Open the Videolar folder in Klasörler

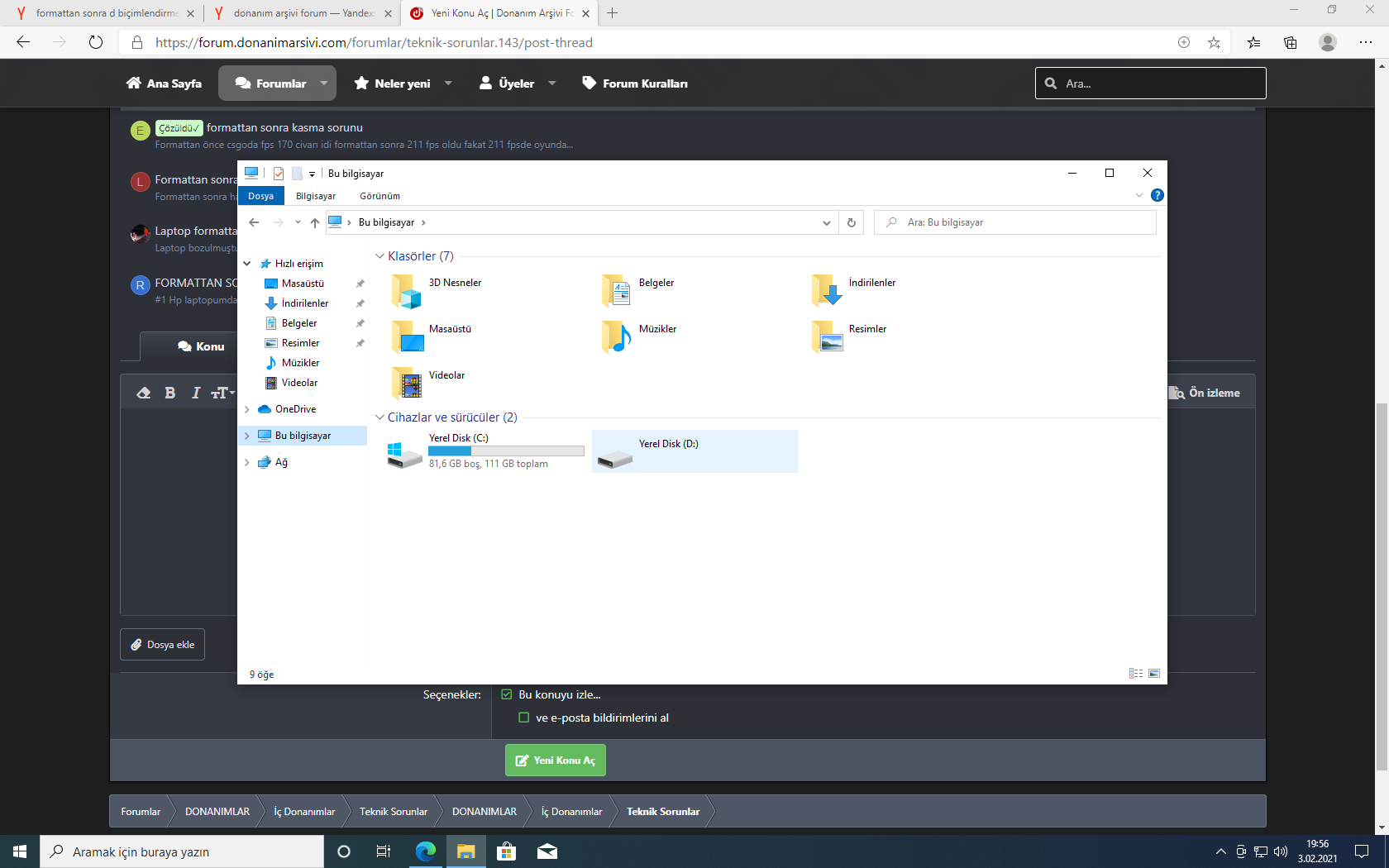point(407,384)
